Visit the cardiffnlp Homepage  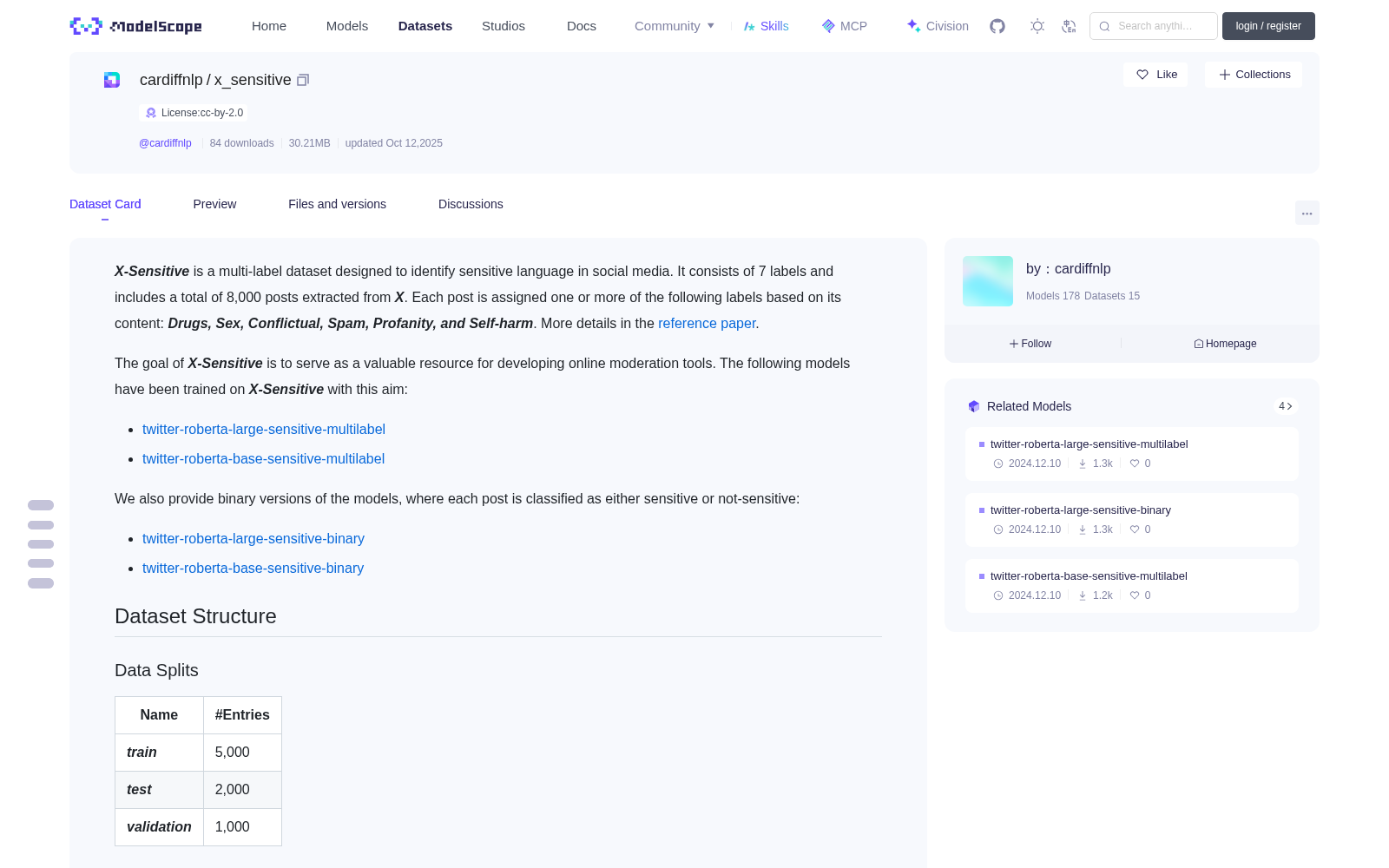pos(1225,344)
